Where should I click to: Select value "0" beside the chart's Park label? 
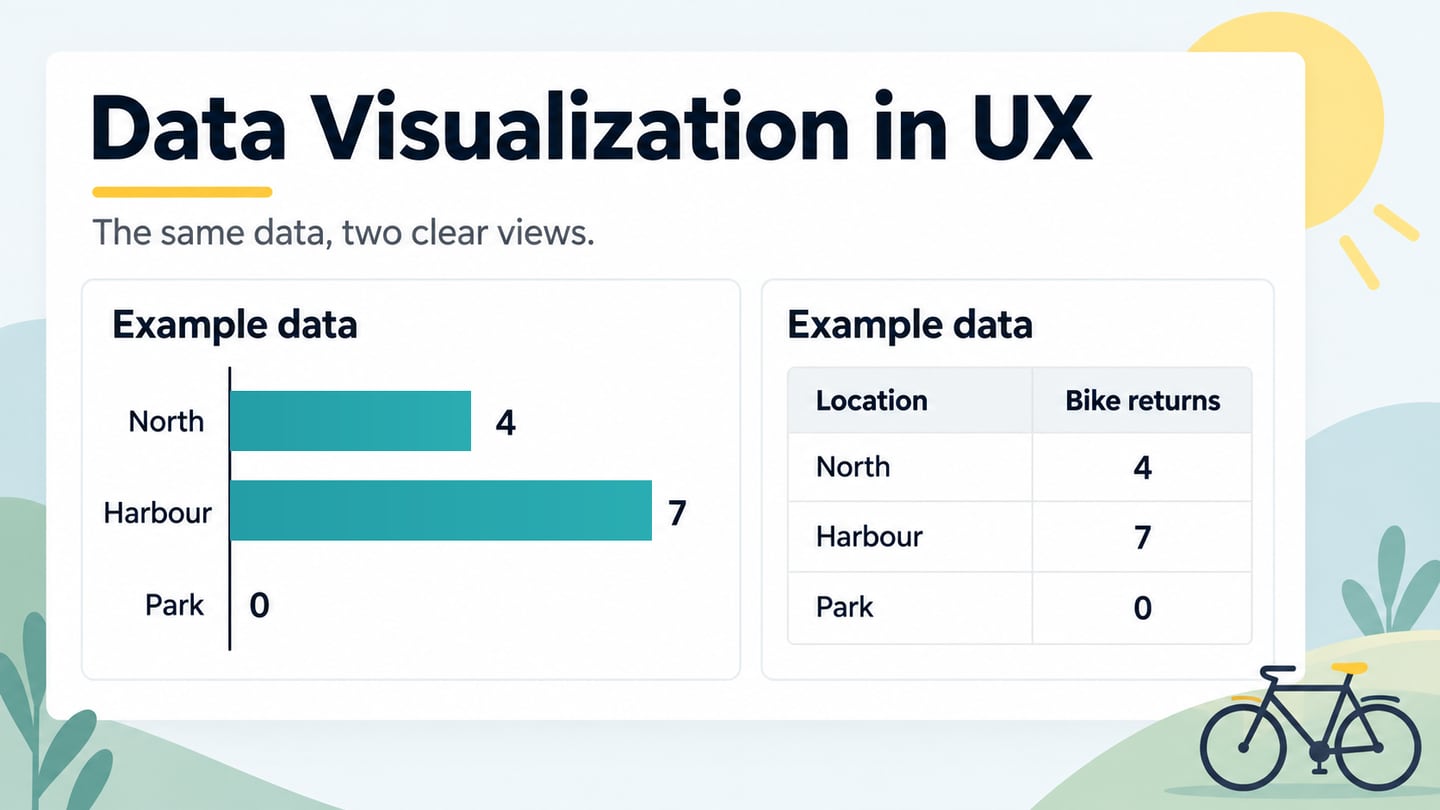click(259, 605)
